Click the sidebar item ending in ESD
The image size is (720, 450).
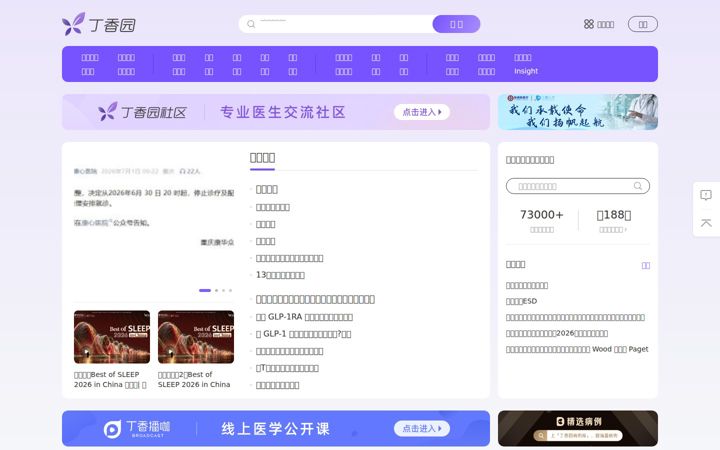pyautogui.click(x=521, y=301)
